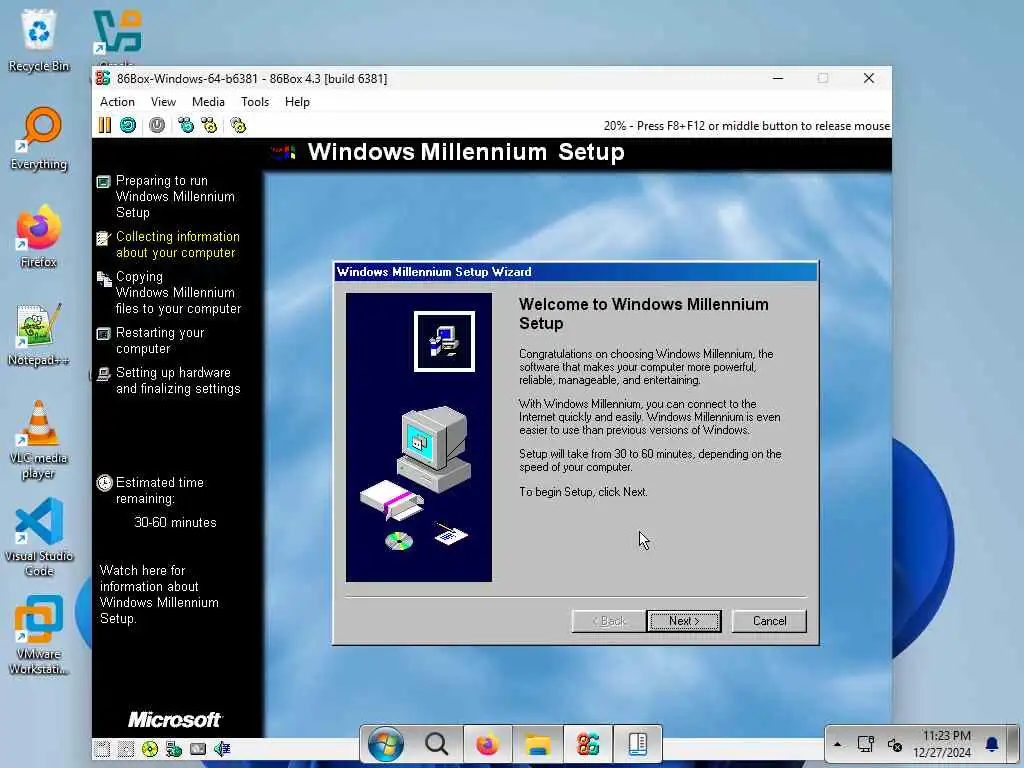The height and width of the screenshot is (768, 1024).
Task: Click "Preparing to run Windows Millennium Setup" step
Action: coord(175,197)
